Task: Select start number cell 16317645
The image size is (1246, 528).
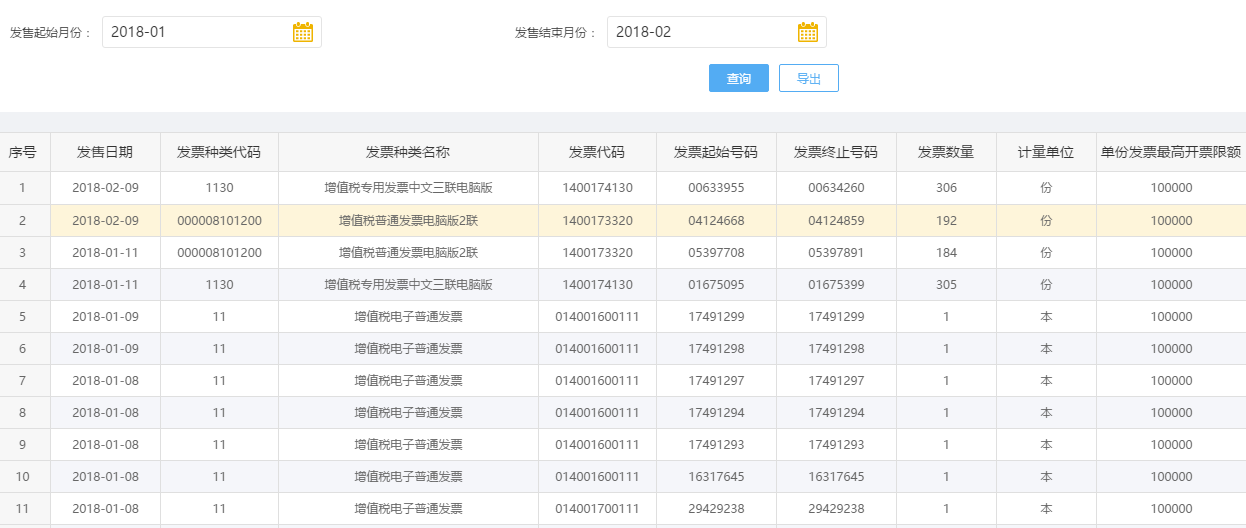Action: [716, 476]
